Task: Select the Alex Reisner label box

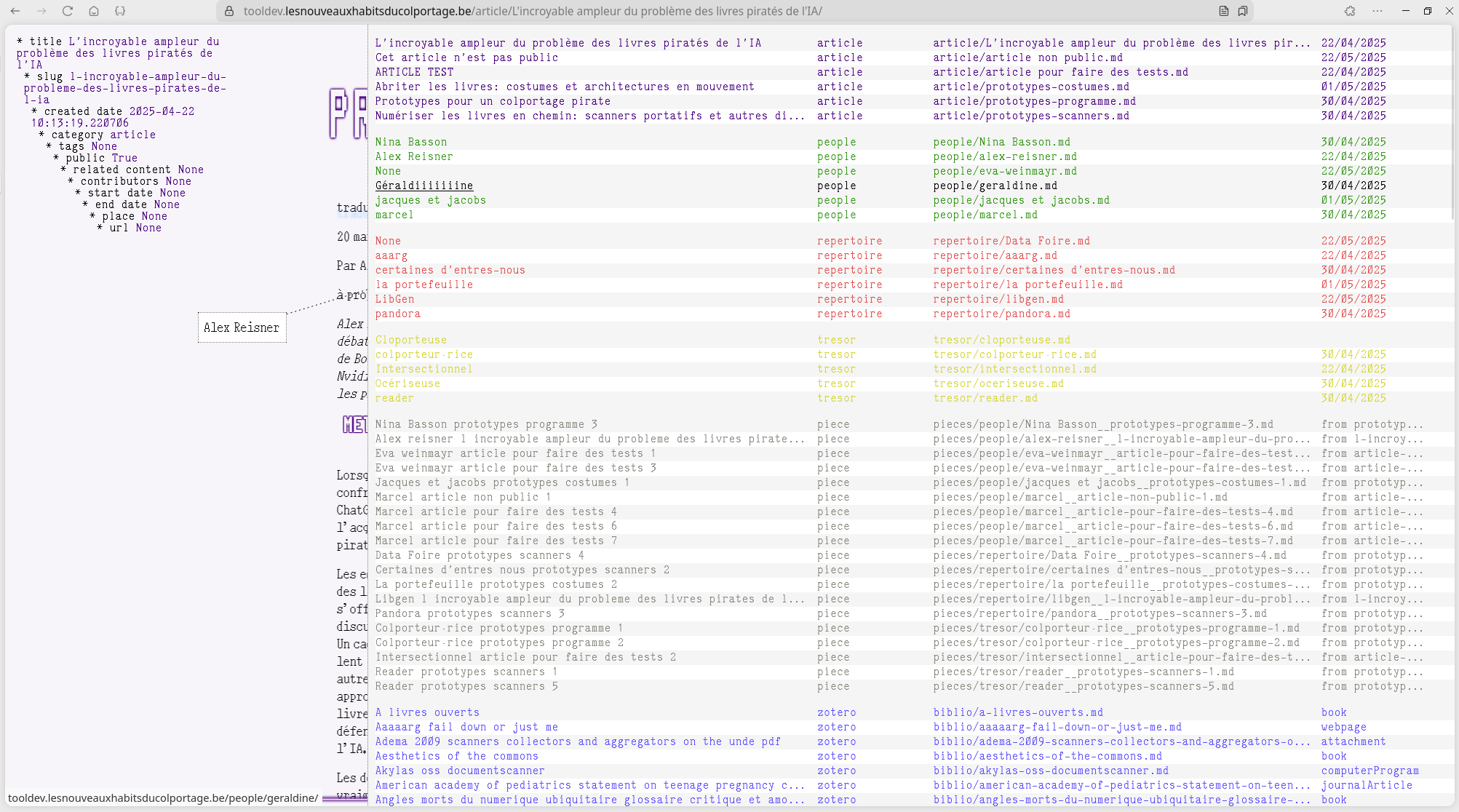Action: click(x=242, y=327)
